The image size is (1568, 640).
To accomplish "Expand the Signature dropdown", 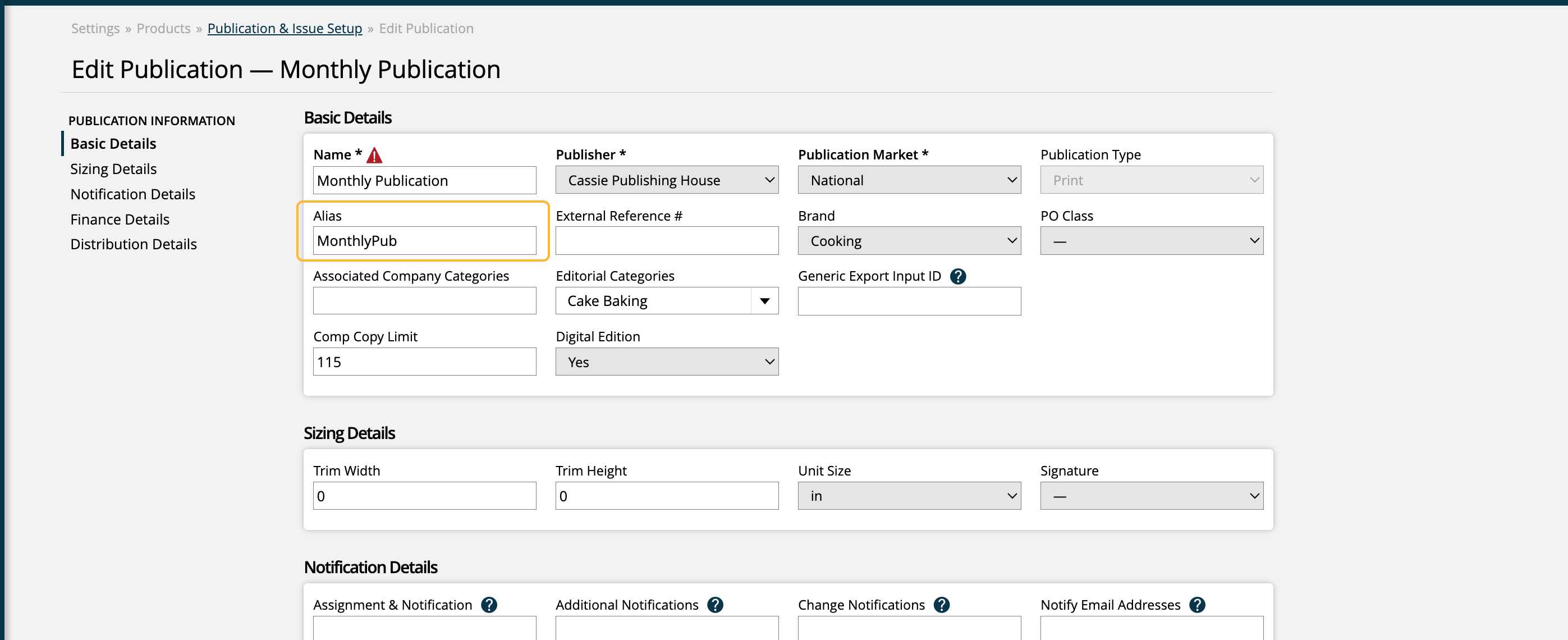I will click(1151, 496).
